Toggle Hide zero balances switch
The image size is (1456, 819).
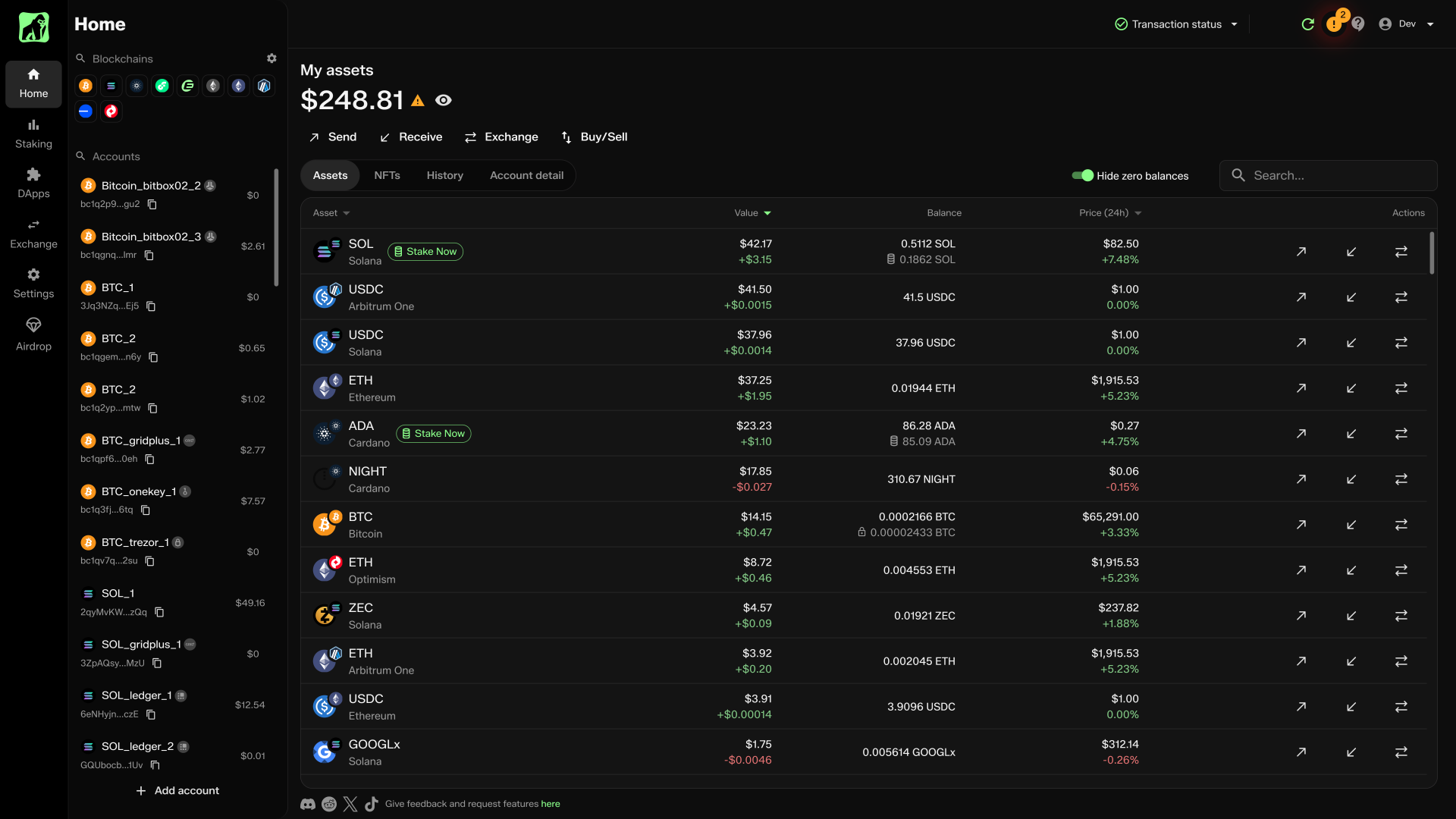point(1082,175)
